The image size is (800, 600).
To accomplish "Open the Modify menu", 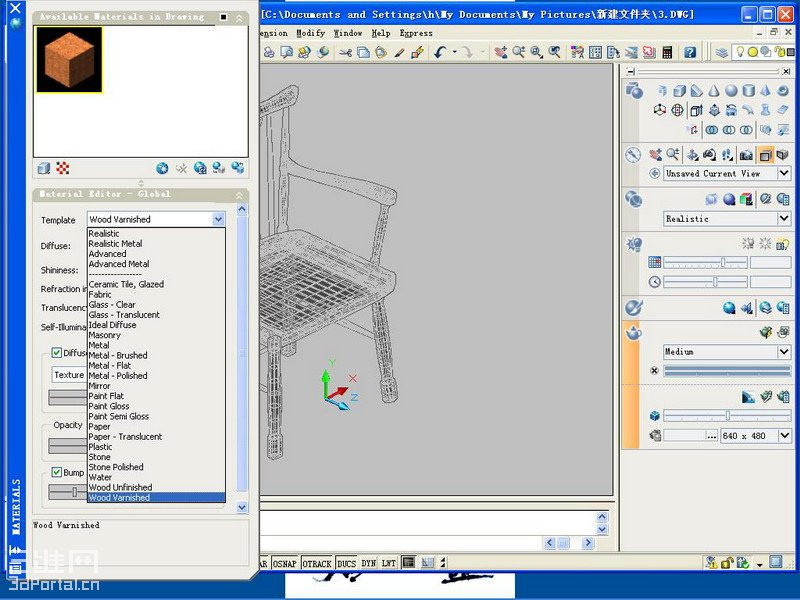I will pyautogui.click(x=310, y=33).
